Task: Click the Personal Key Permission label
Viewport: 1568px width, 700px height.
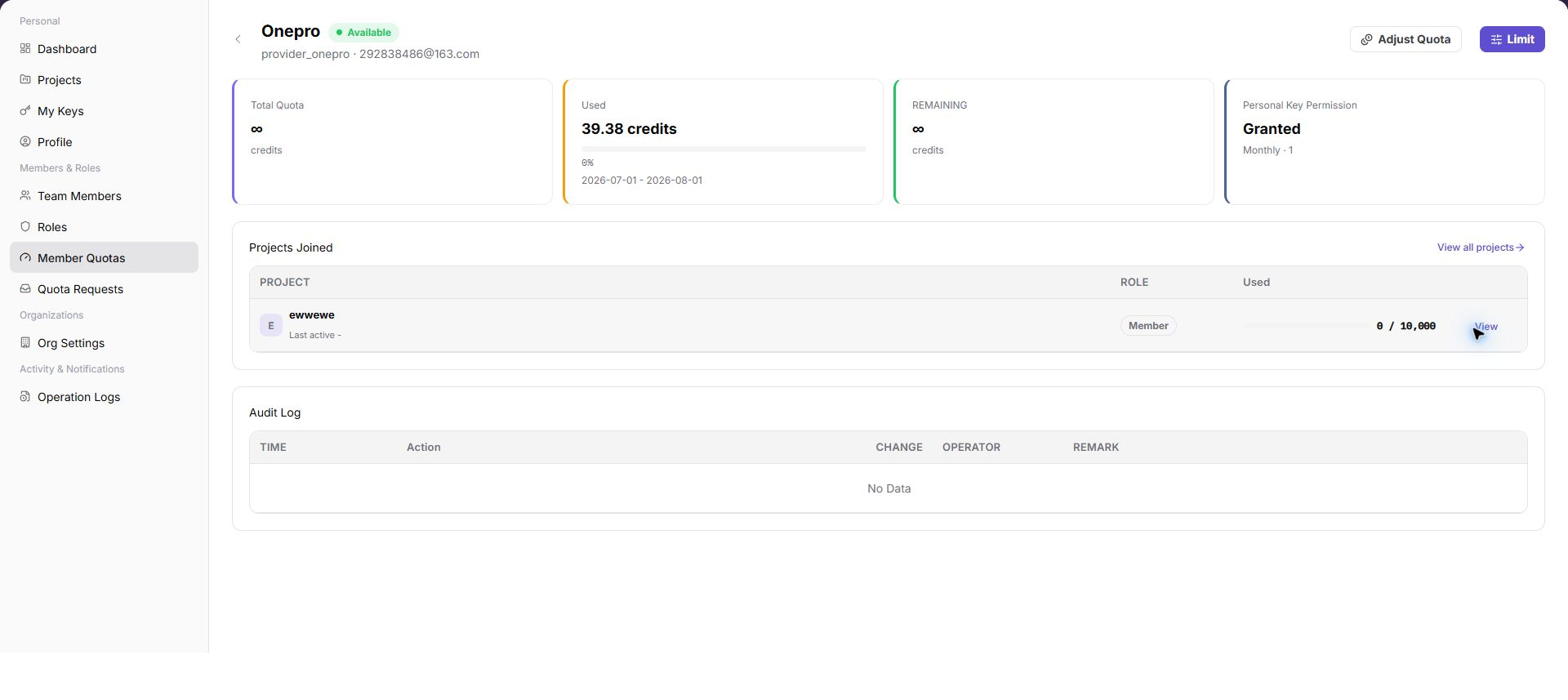Action: click(x=1299, y=105)
